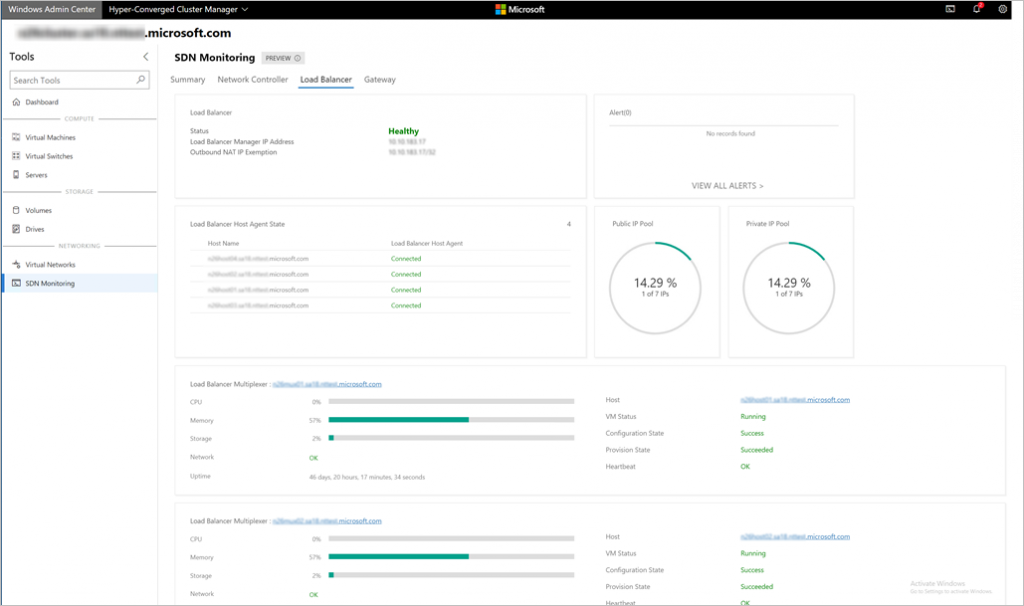Viewport: 1024px width, 606px height.
Task: Click the Public IP Pool usage ring
Action: (655, 288)
